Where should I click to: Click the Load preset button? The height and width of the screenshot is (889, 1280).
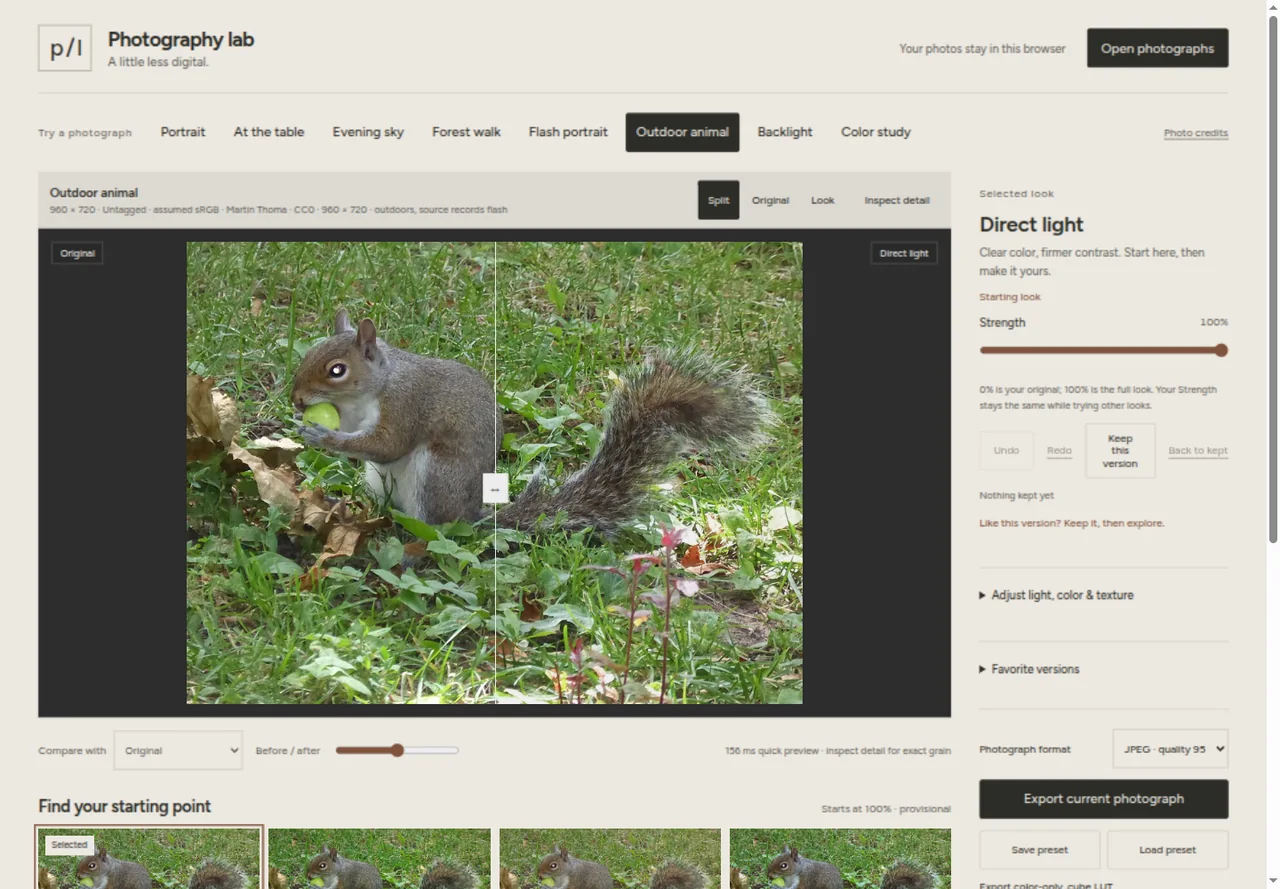(1167, 850)
